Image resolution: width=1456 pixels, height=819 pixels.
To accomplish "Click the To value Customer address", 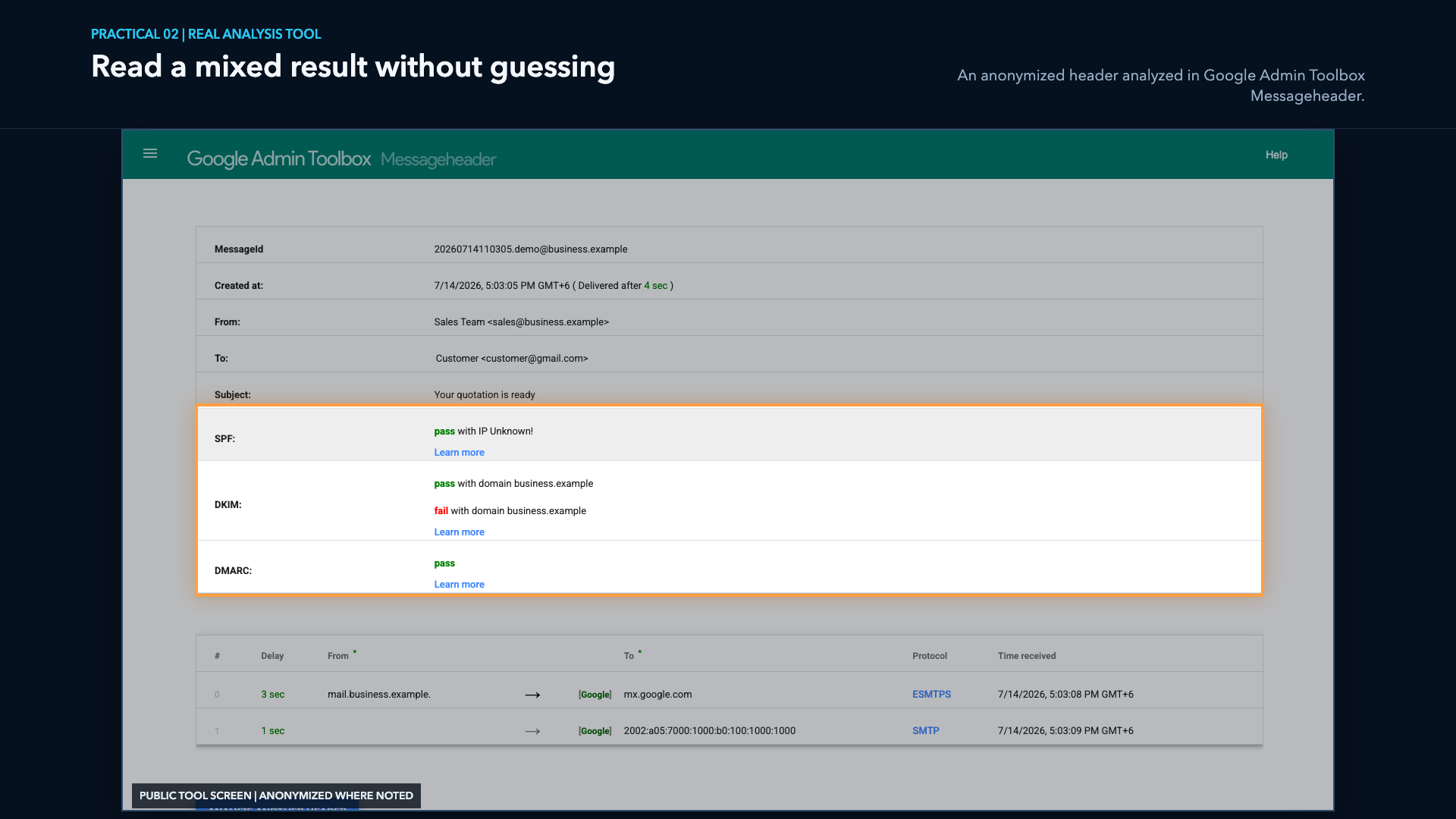I will [x=512, y=359].
